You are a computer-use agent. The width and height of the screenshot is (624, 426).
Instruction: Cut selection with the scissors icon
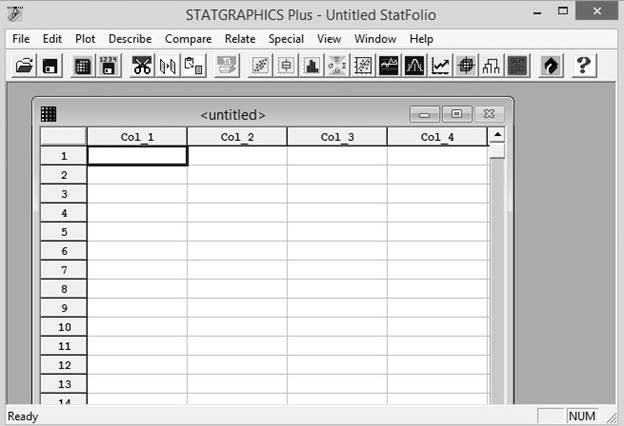[142, 65]
